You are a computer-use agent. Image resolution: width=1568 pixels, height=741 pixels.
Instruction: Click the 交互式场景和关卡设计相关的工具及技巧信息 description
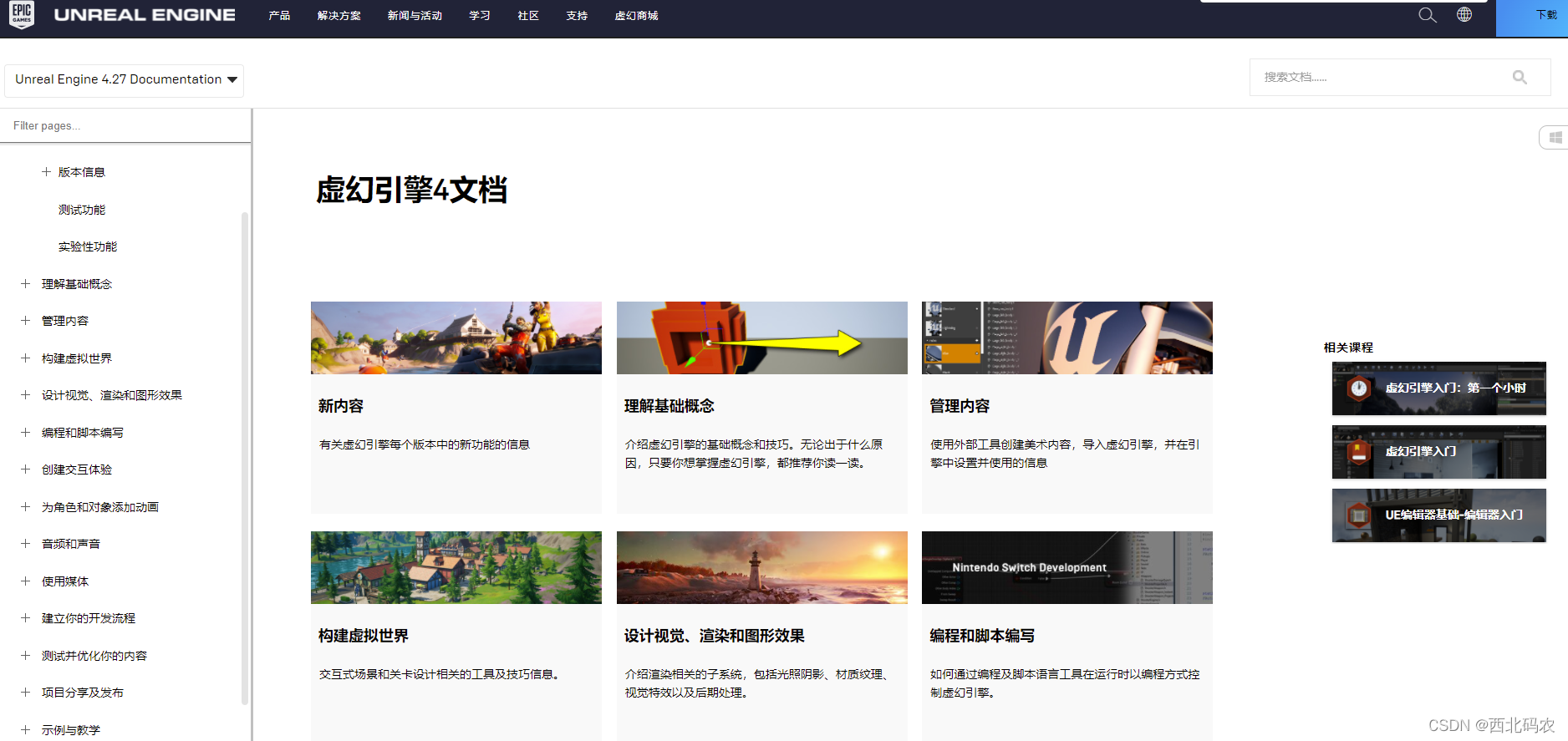pyautogui.click(x=439, y=674)
